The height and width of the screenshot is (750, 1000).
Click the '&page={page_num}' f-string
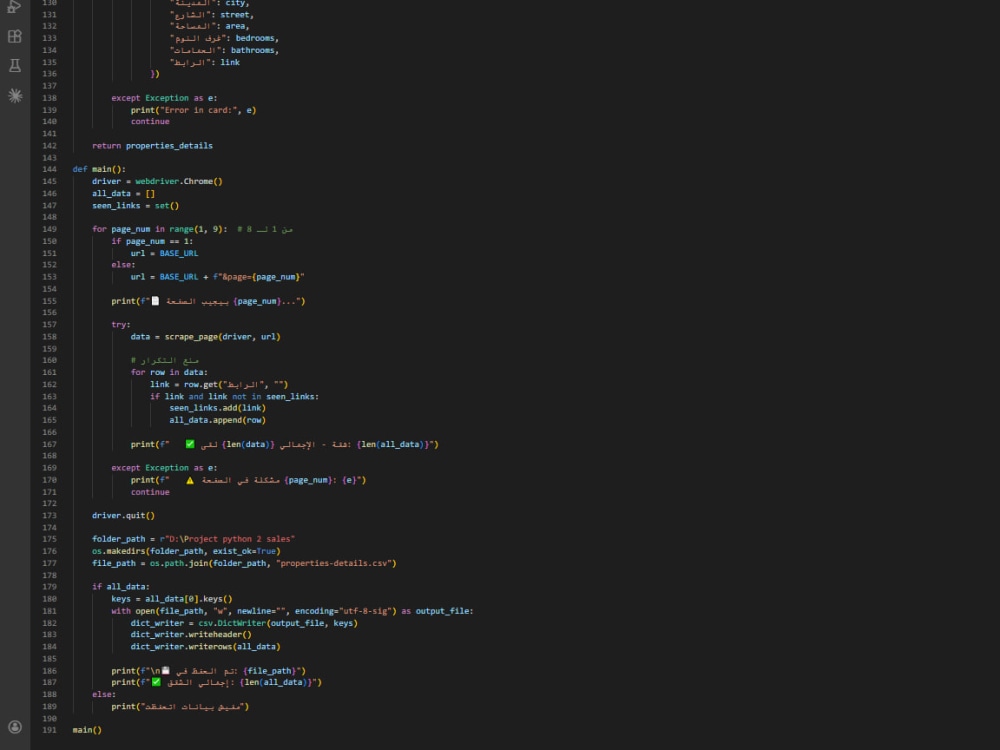261,277
